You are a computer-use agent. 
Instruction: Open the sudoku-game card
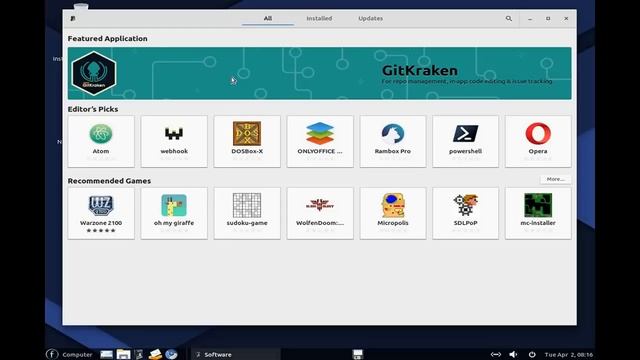[247, 213]
